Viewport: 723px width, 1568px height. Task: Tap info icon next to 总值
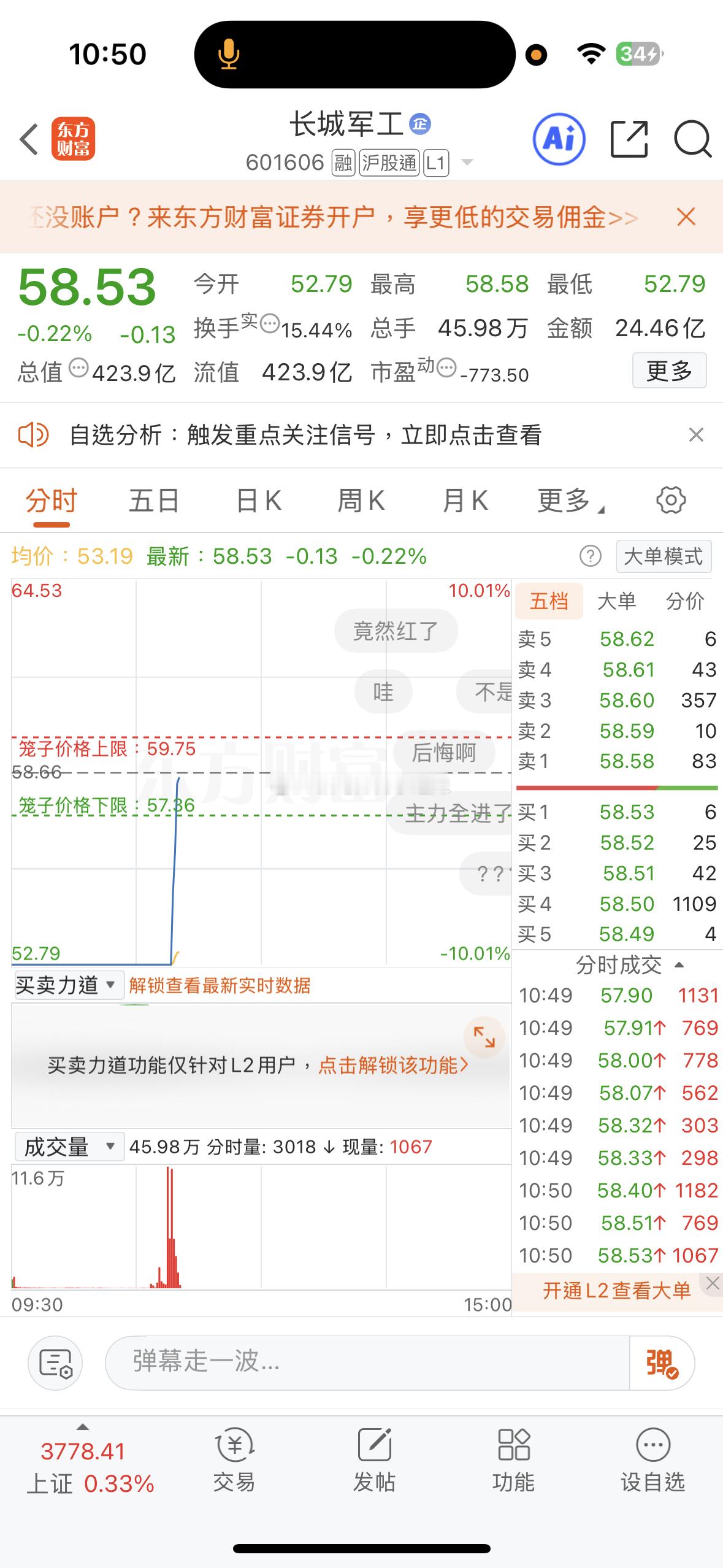click(78, 368)
